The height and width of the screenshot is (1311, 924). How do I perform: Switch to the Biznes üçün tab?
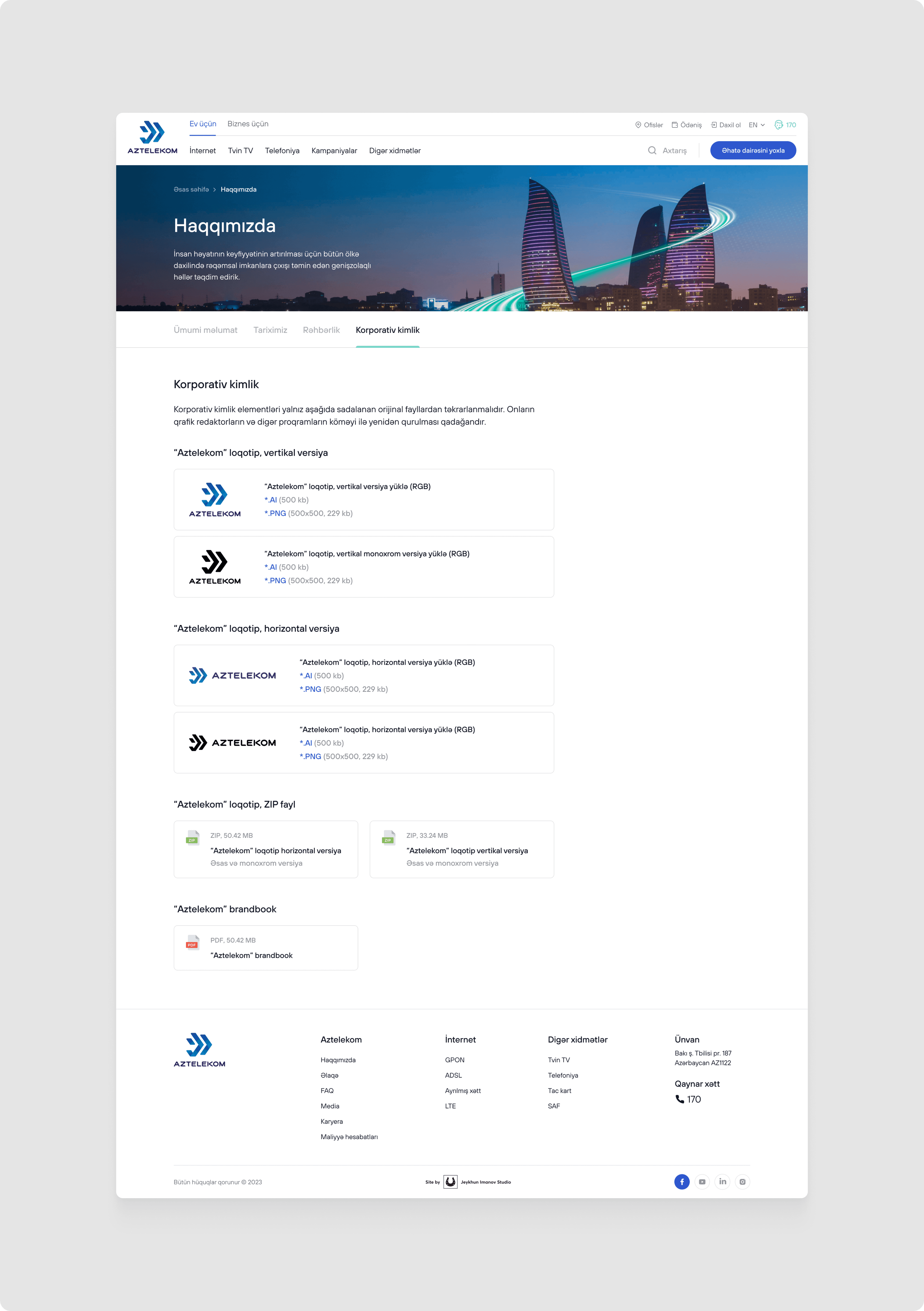248,124
